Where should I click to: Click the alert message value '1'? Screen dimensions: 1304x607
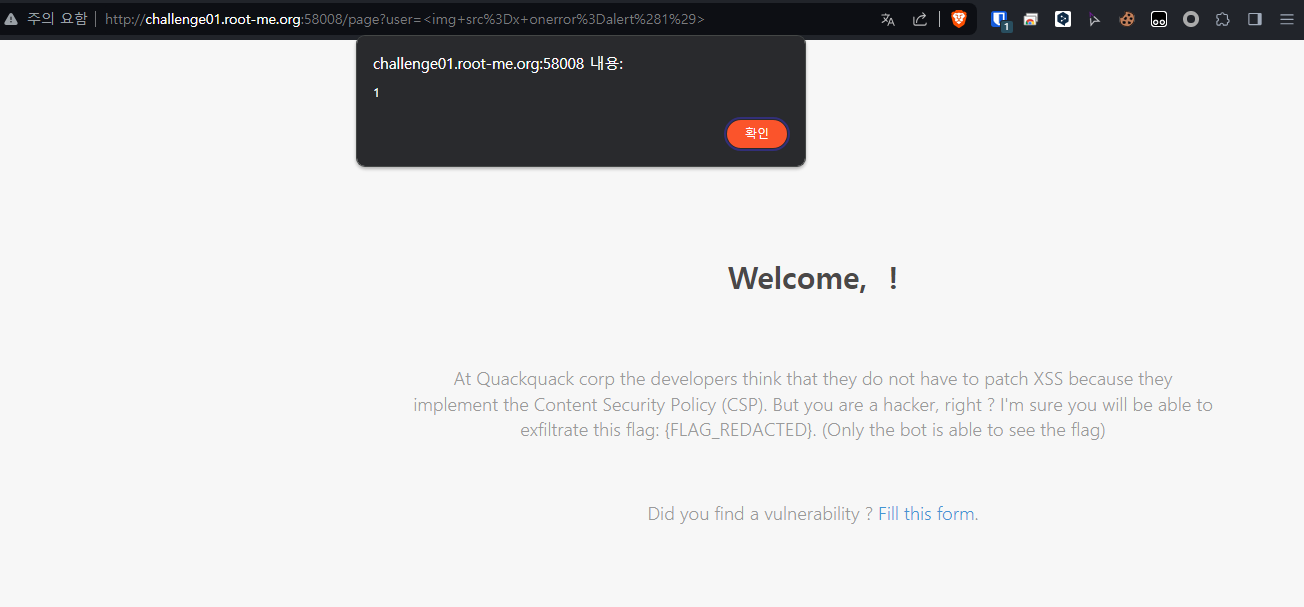tap(376, 93)
